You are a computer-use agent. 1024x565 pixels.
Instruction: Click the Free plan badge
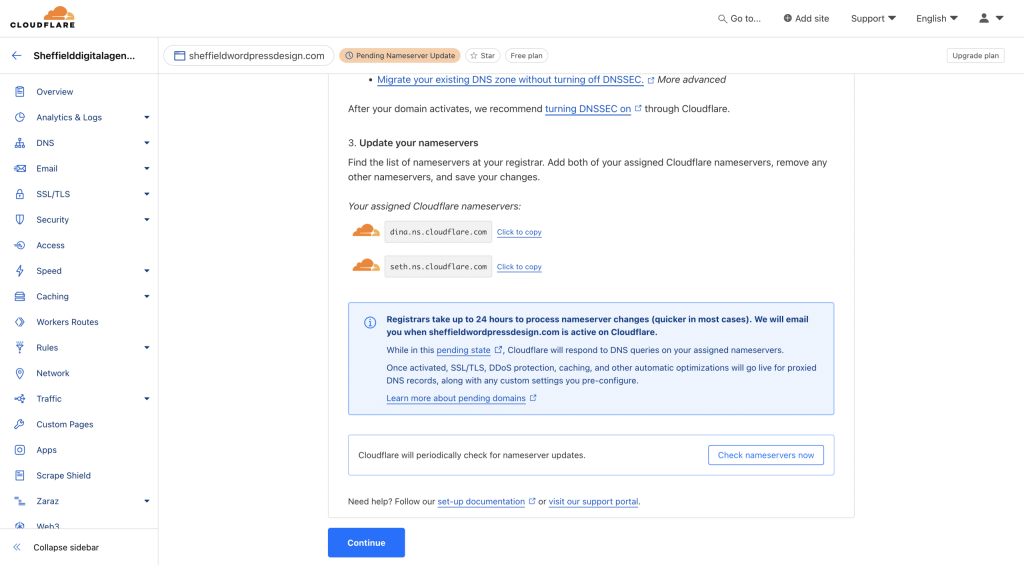pyautogui.click(x=526, y=56)
